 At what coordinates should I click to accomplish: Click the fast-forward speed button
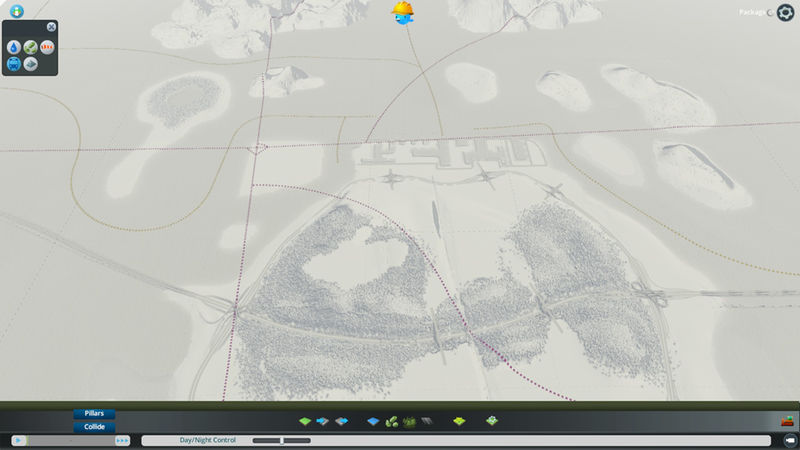click(122, 440)
